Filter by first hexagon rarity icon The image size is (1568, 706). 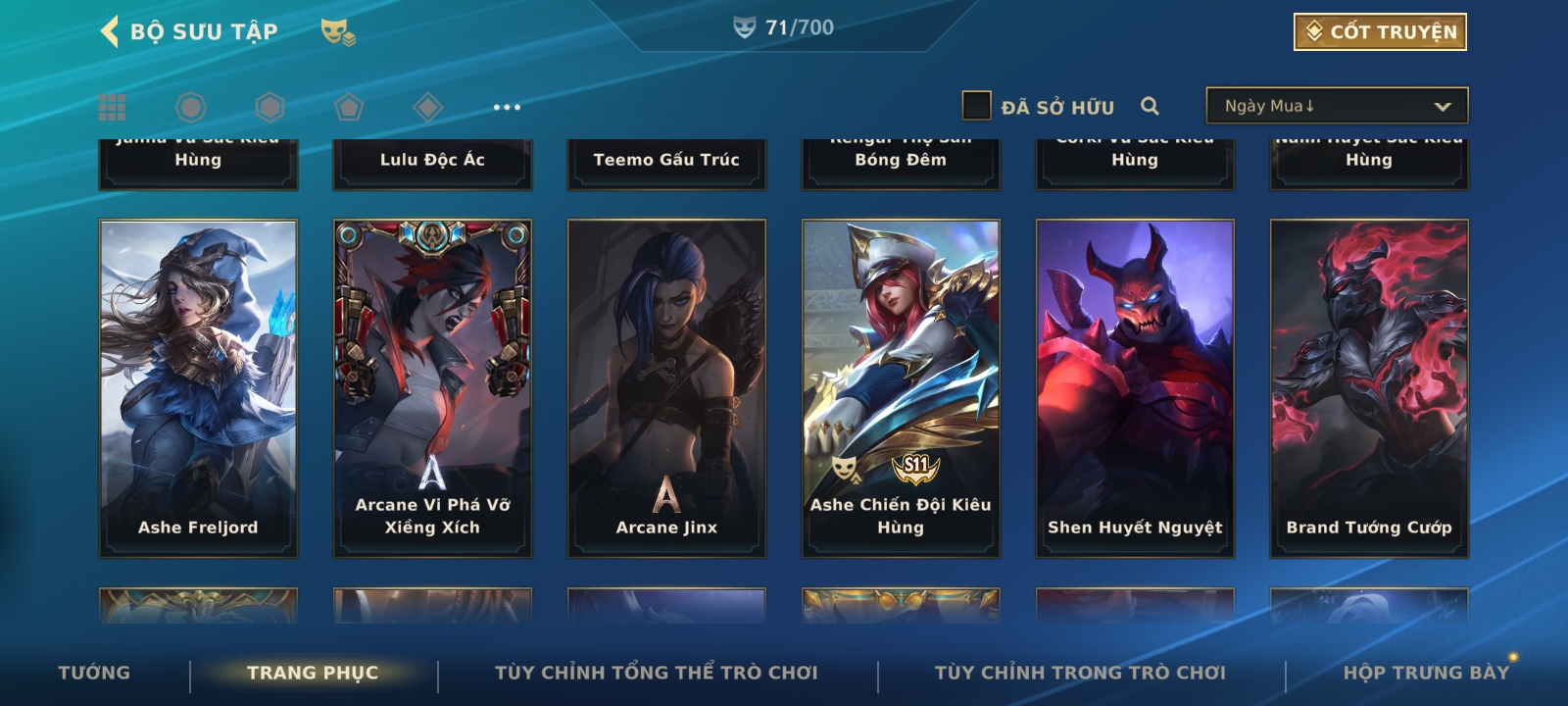191,107
